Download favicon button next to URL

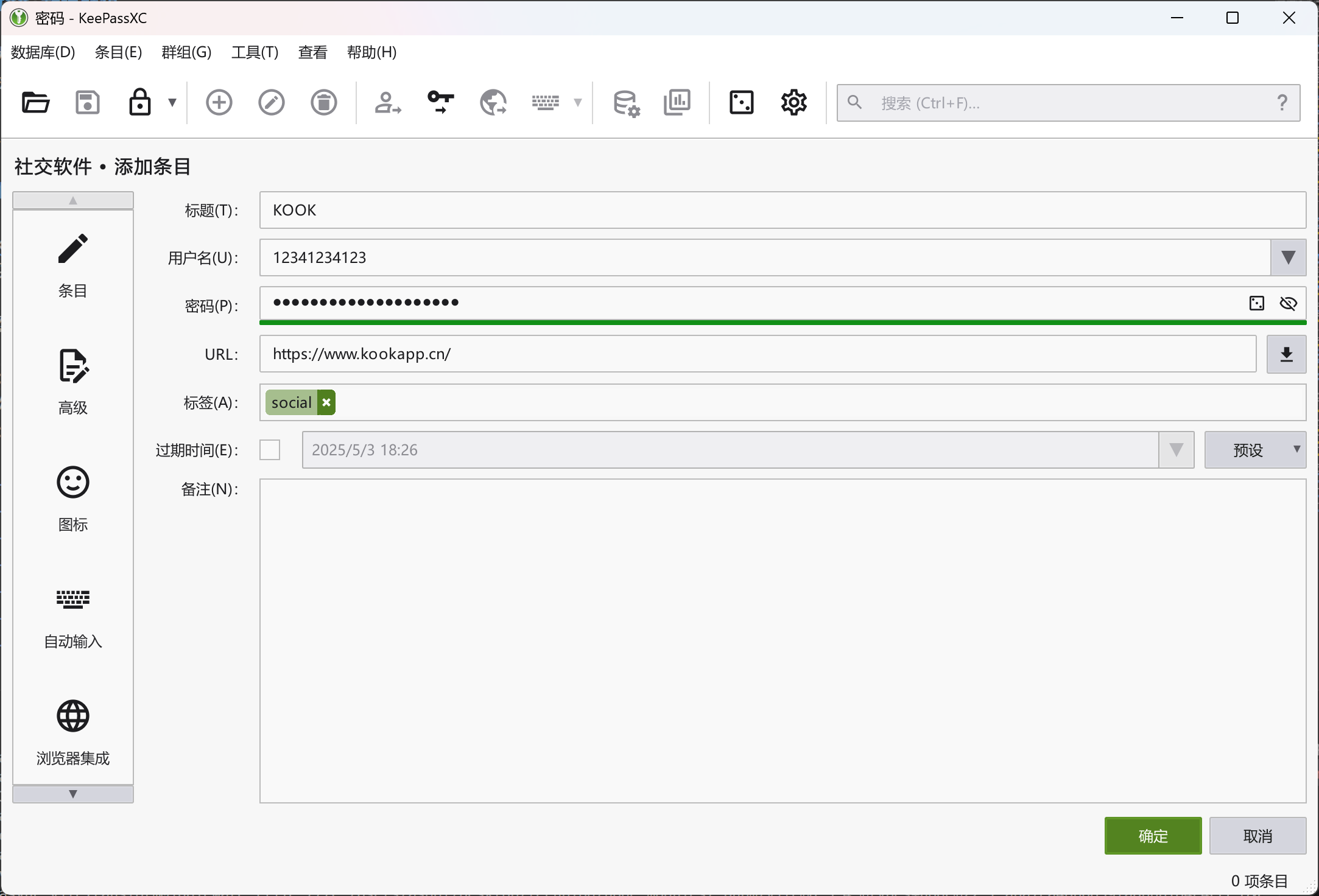(1286, 354)
